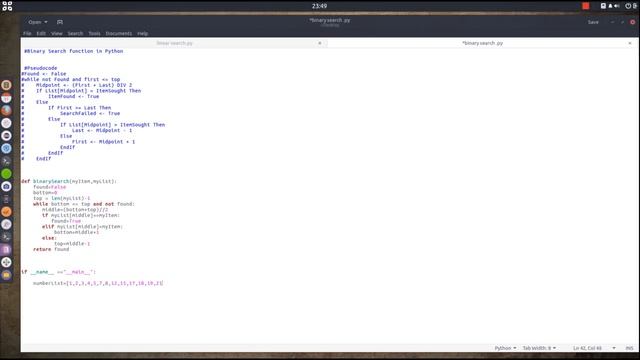Click the 'middle=(bottom+top)//2' line
640x360 pixels.
point(75,209)
